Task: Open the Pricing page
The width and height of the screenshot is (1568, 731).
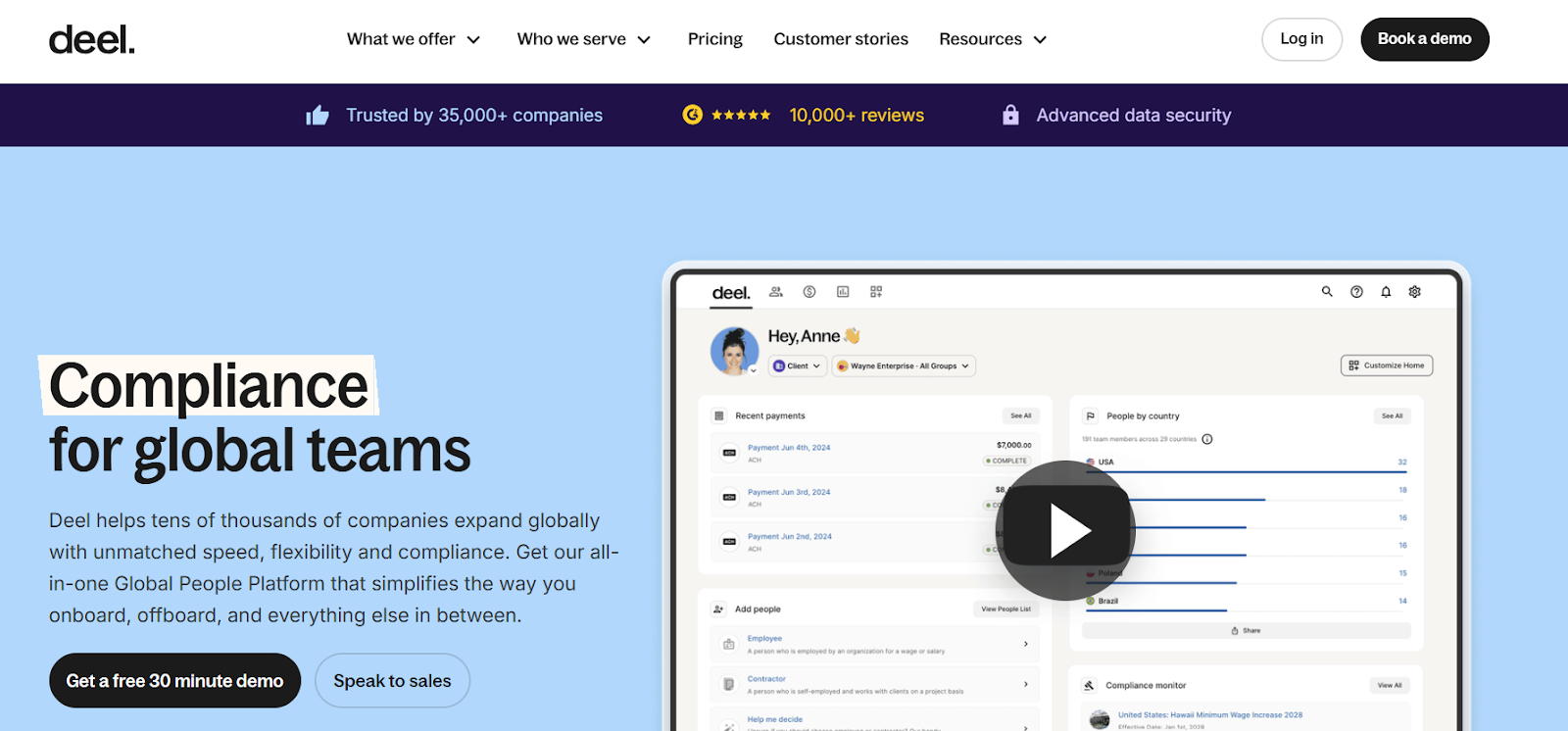Action: tap(715, 39)
